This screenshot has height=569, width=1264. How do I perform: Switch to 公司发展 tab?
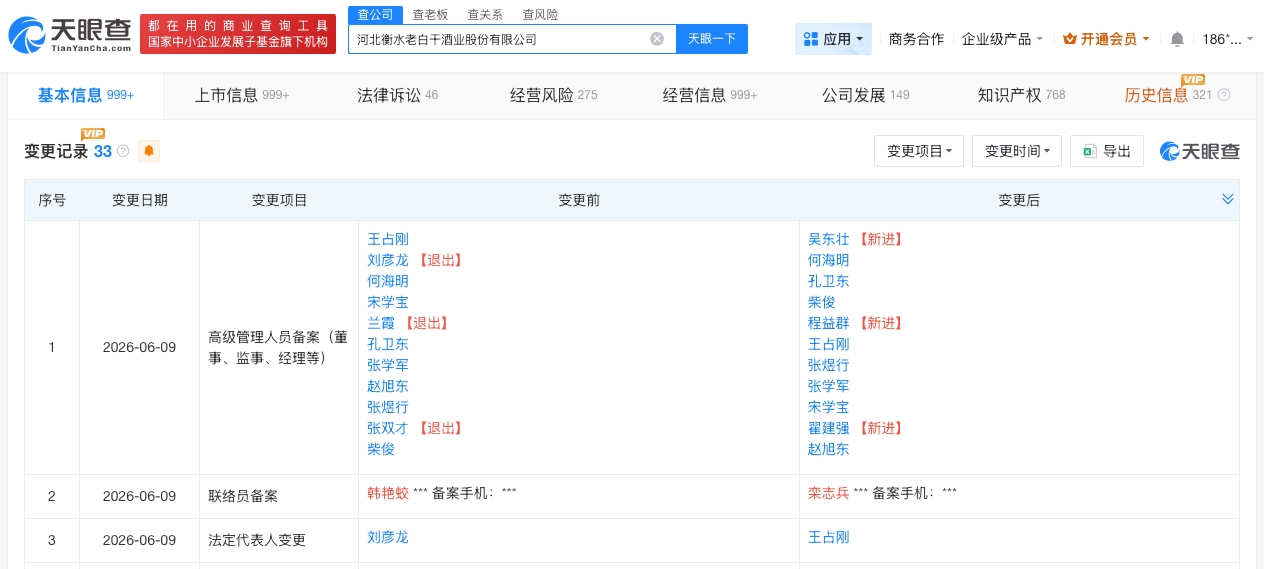[866, 95]
